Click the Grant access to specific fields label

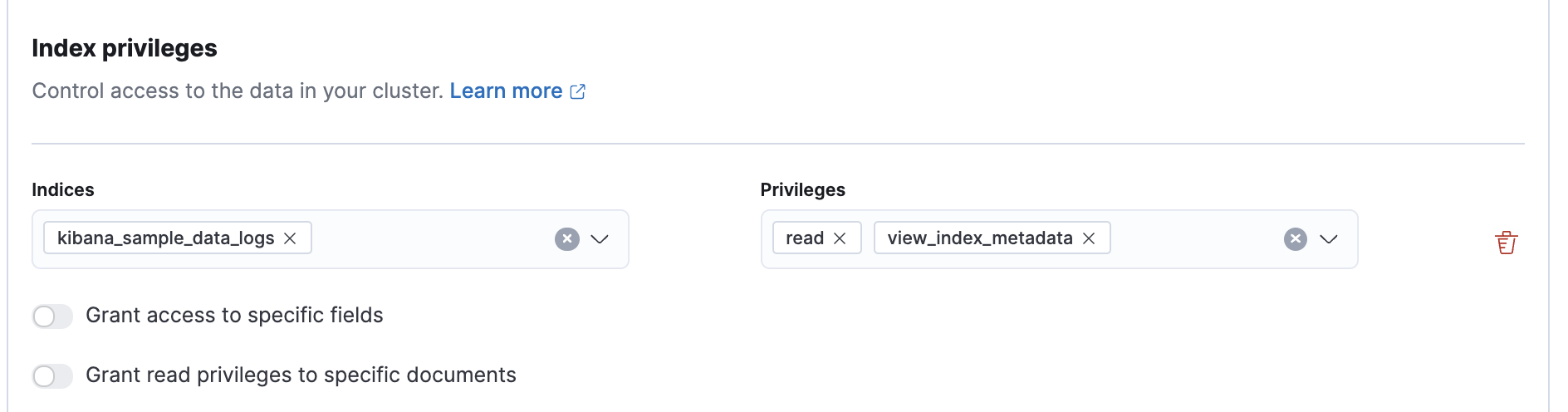point(234,316)
